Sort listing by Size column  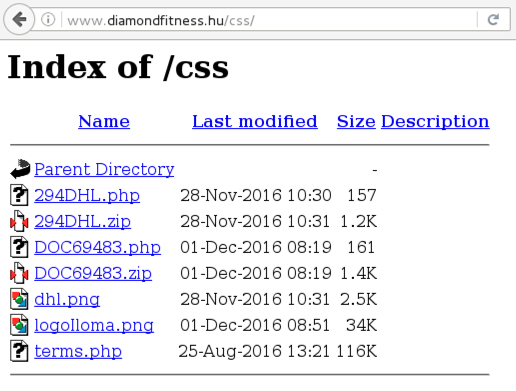click(x=356, y=121)
